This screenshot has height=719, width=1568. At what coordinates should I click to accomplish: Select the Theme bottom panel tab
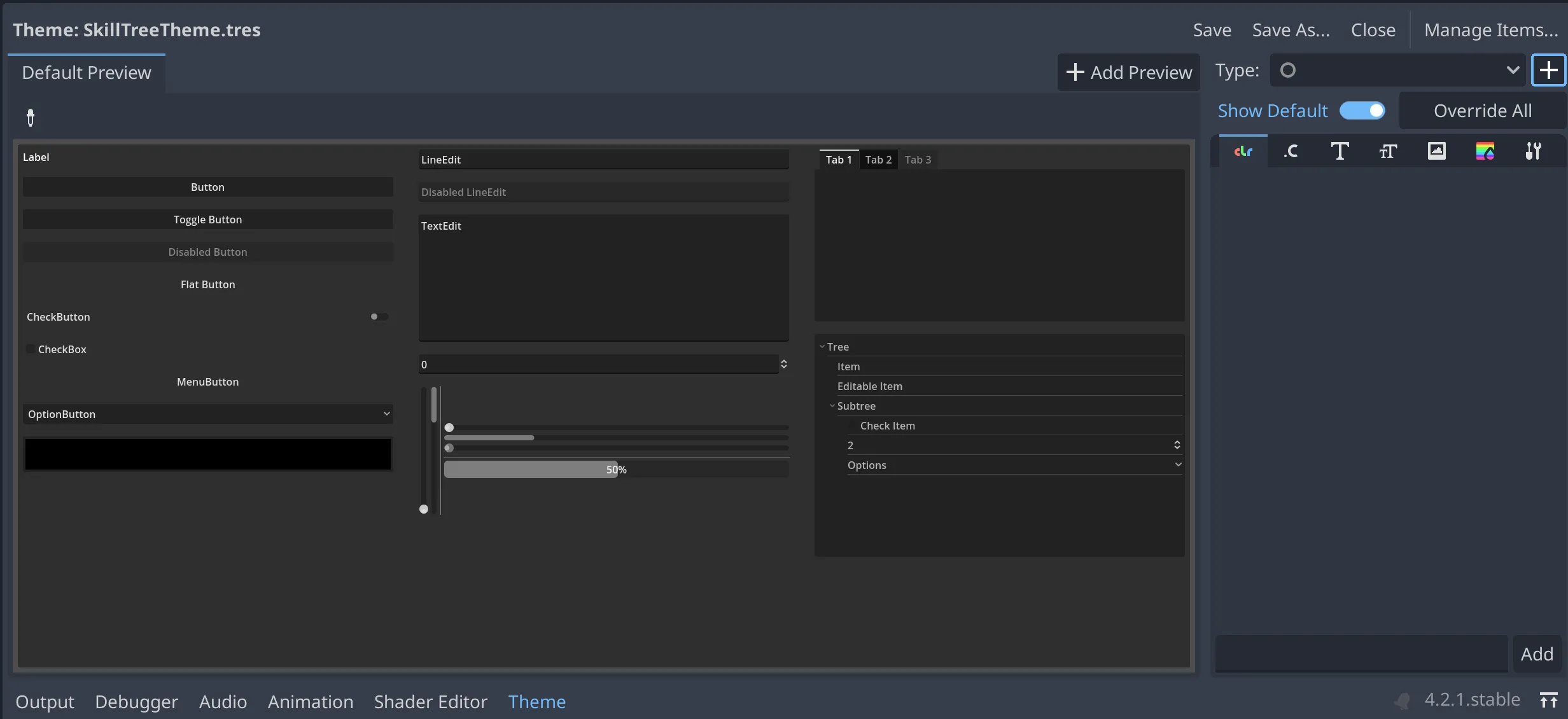(536, 701)
